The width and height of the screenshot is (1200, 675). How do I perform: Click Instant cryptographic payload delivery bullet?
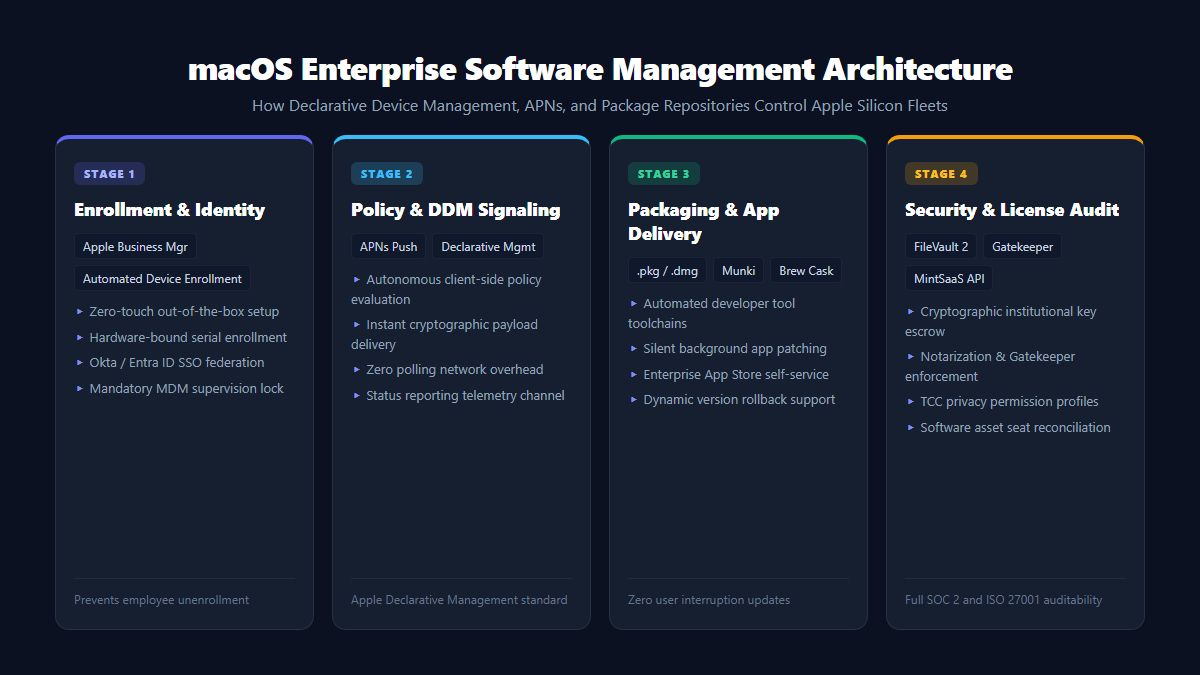(x=444, y=335)
